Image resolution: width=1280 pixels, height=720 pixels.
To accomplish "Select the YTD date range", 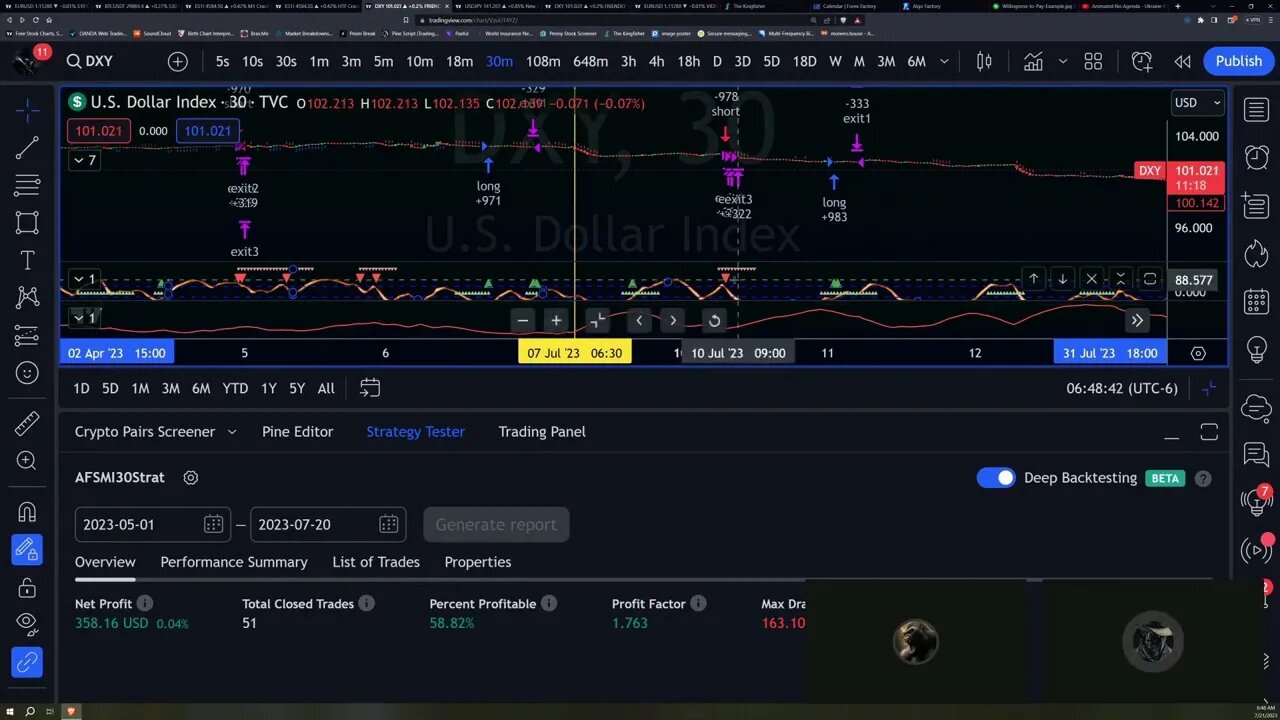I will pyautogui.click(x=235, y=388).
